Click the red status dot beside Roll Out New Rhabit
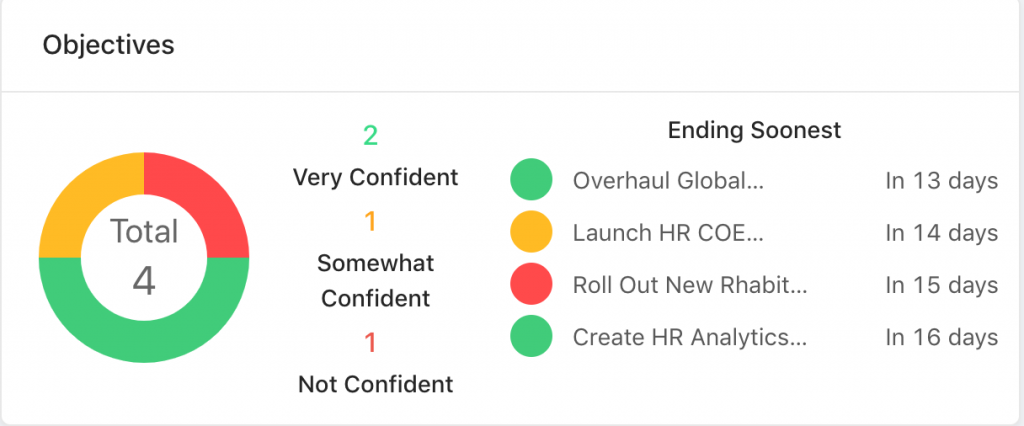This screenshot has width=1024, height=426. tap(531, 284)
